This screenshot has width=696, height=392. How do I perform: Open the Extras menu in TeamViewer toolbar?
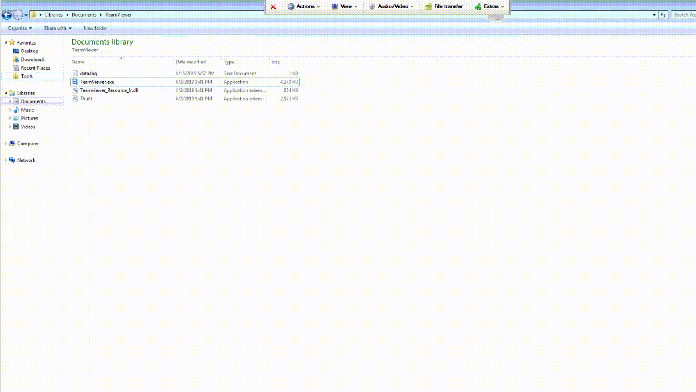489,7
